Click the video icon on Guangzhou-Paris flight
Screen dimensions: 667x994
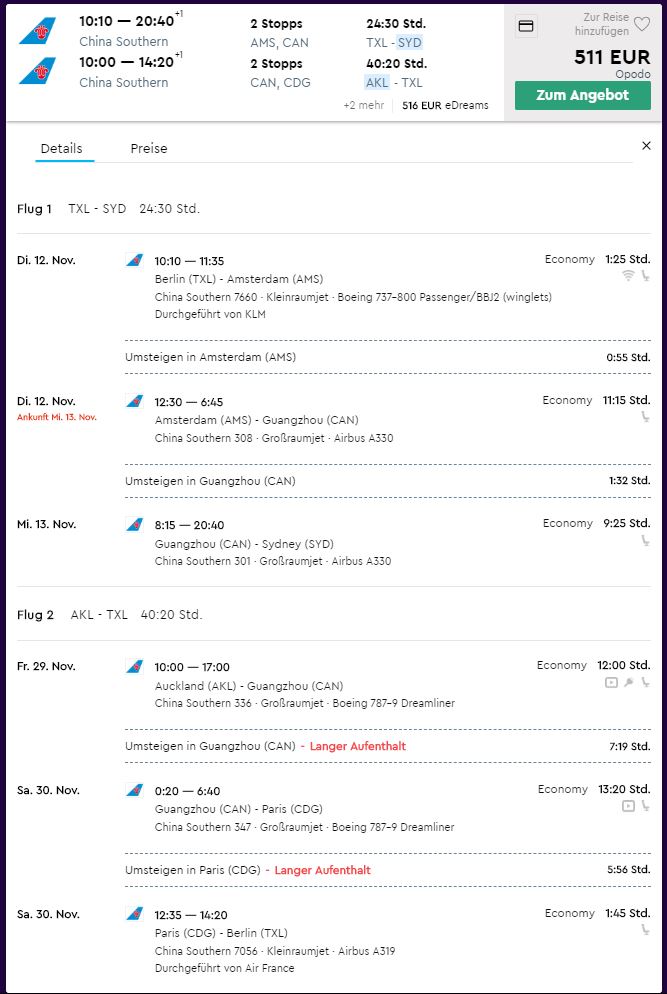coord(628,806)
